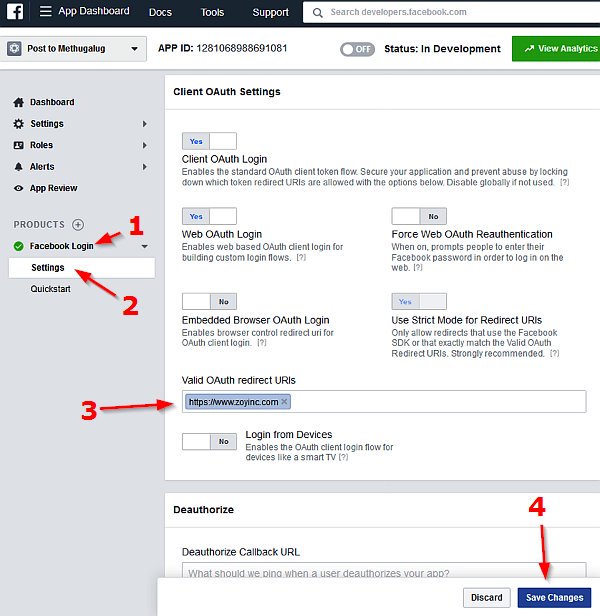This screenshot has width=600, height=616.
Task: Click the Alerts bell icon
Action: [18, 167]
